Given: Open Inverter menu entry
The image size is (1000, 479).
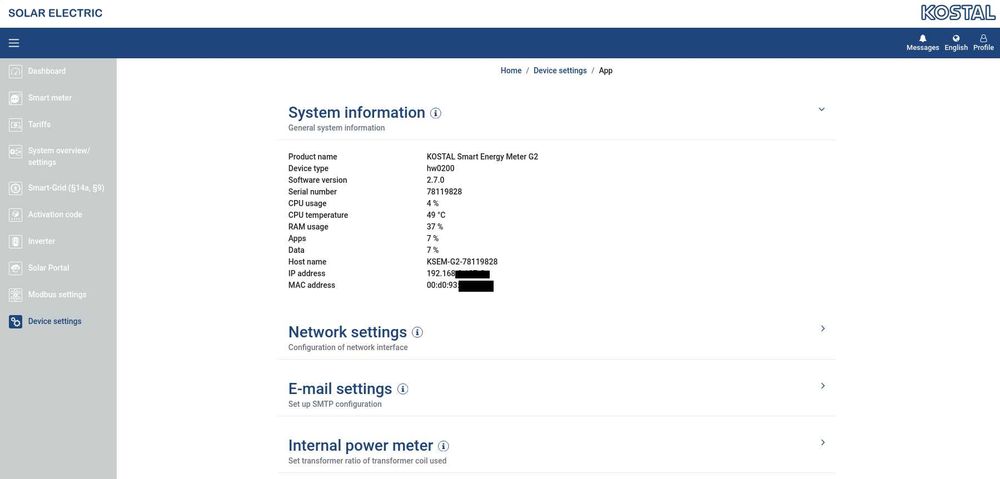Looking at the screenshot, I should (x=41, y=242).
